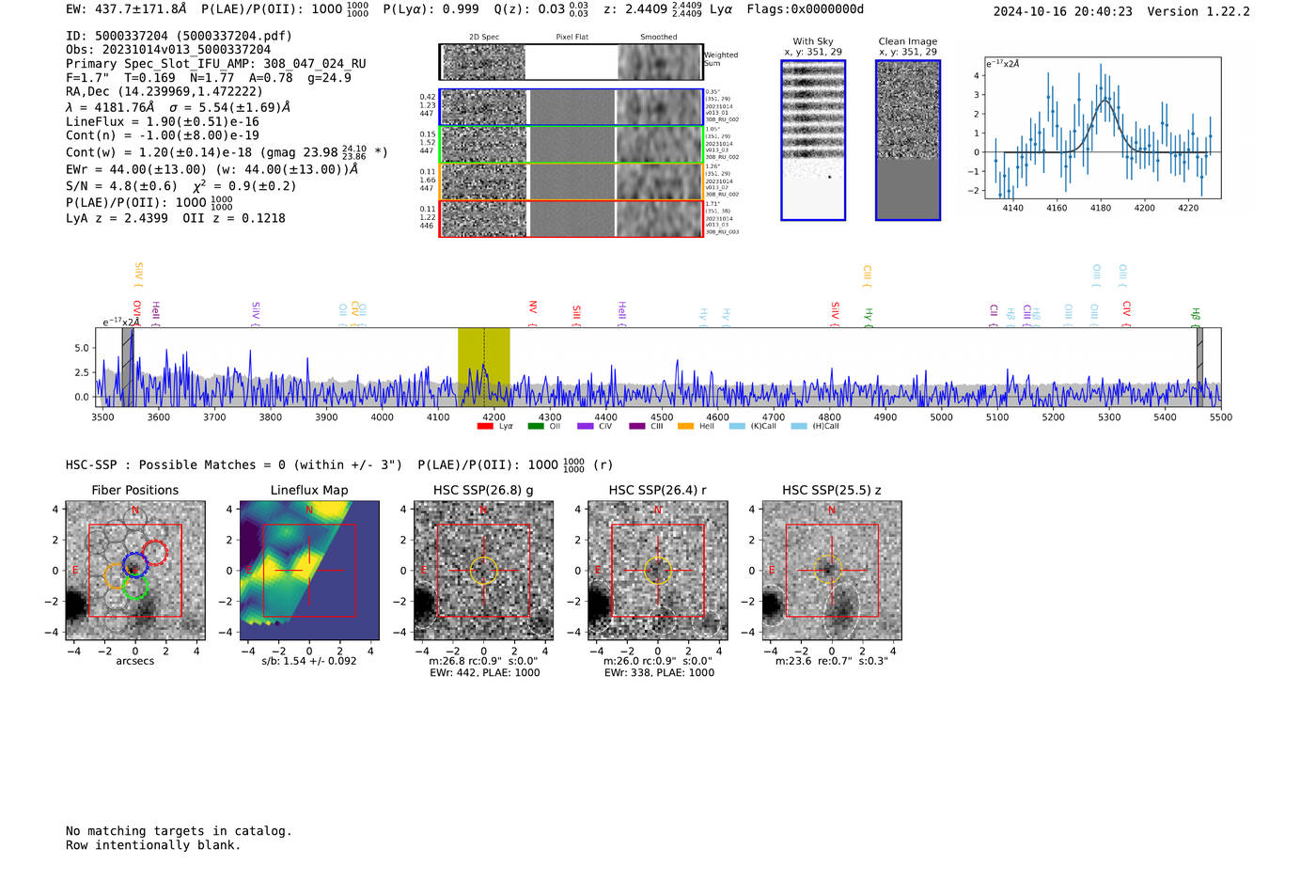1316x896 pixels.
Task: Select the Weighted Sum 2D spectrum strip
Action: [x=572, y=63]
